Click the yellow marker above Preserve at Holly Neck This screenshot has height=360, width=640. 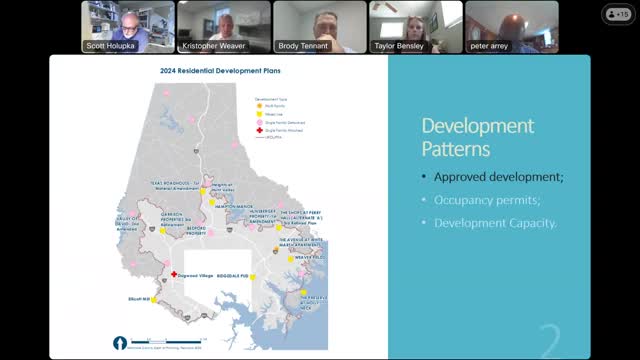(x=303, y=292)
